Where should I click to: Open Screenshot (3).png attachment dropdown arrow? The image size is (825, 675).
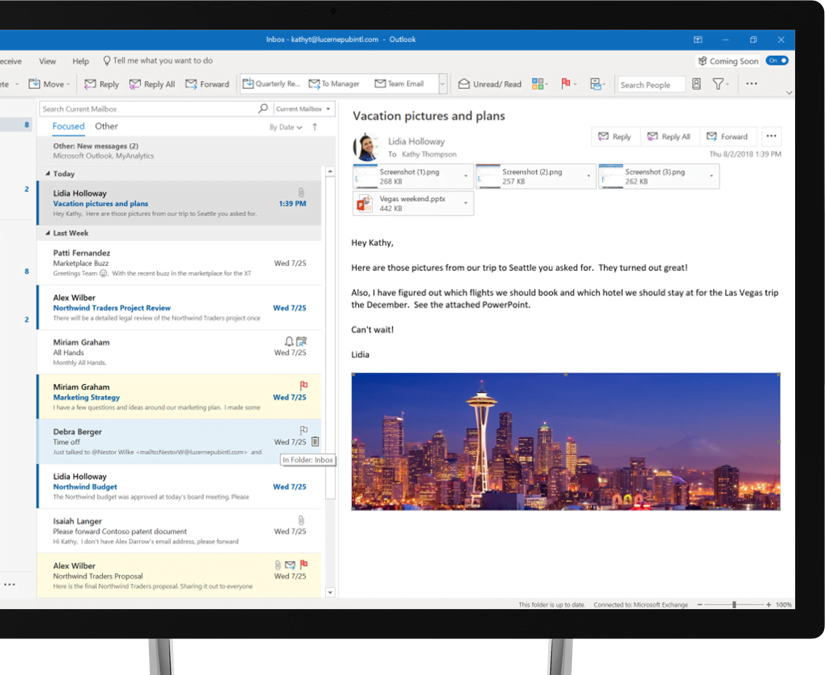711,176
